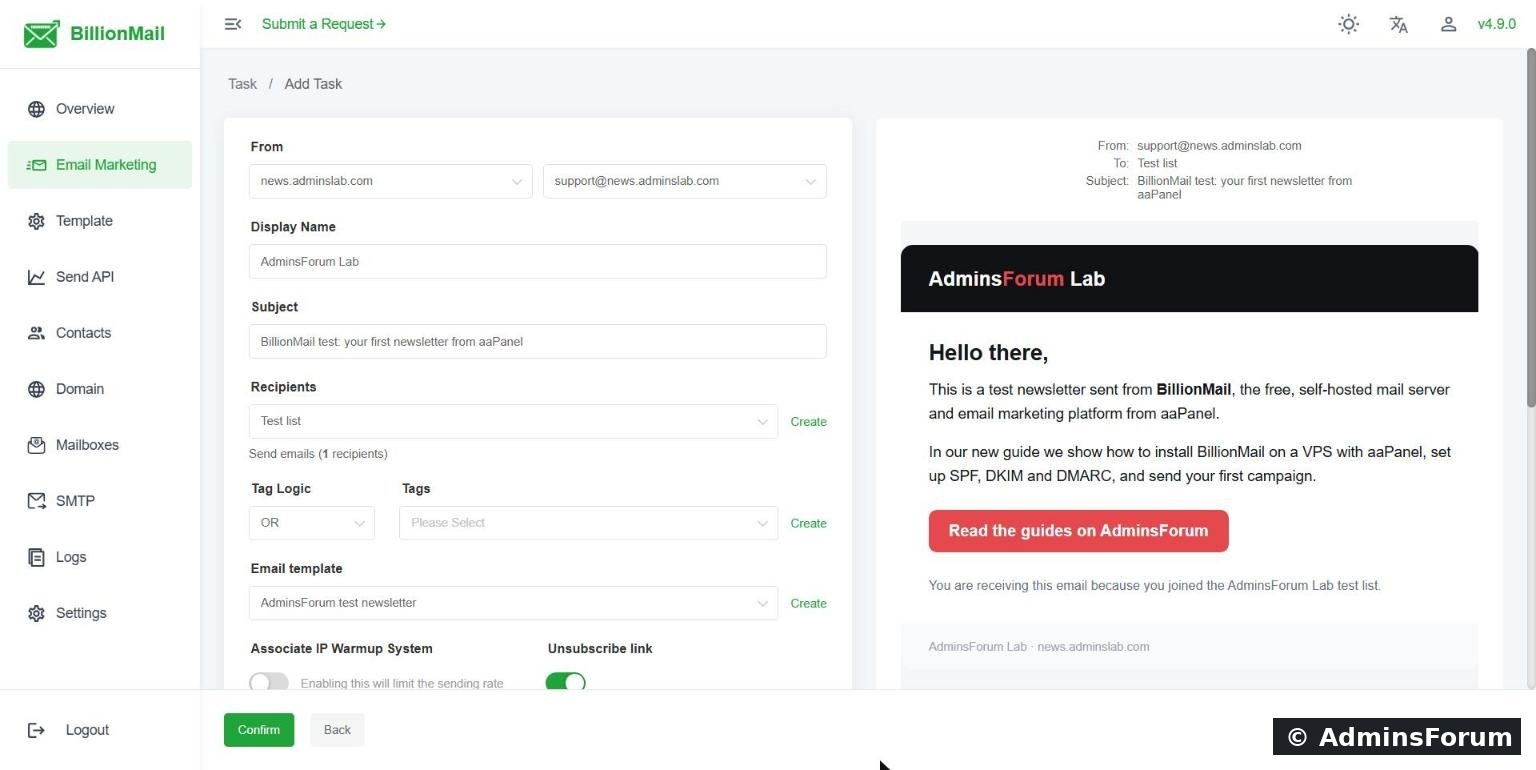Open the user account icon

click(x=1448, y=24)
